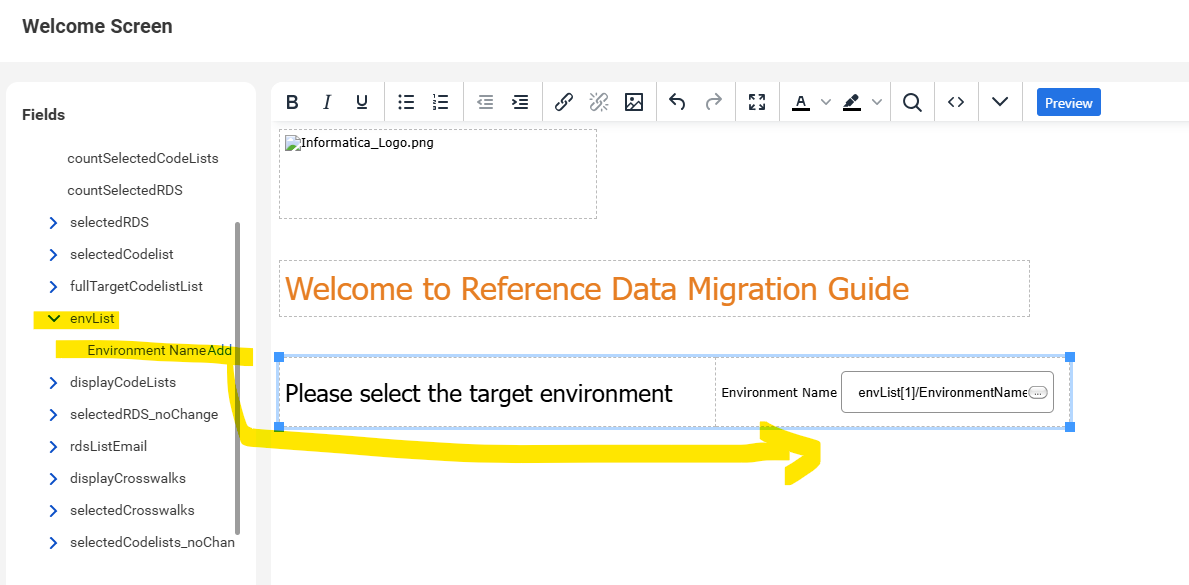Select the countSelectedCodeLists field
1189x585 pixels.
pos(143,159)
